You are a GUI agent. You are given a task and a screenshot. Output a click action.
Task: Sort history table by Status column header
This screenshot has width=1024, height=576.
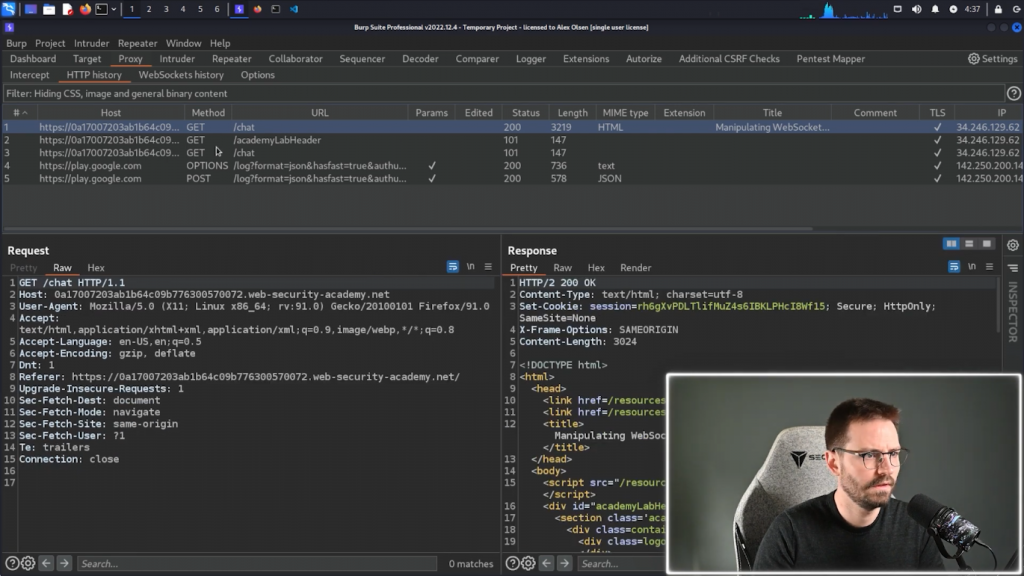[525, 113]
